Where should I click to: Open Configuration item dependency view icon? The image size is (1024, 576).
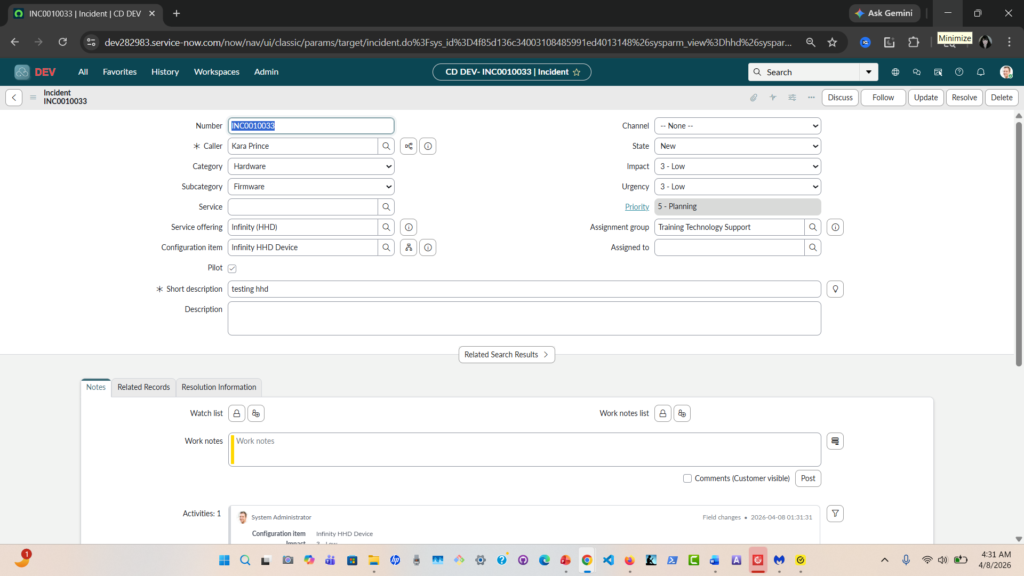(x=408, y=248)
